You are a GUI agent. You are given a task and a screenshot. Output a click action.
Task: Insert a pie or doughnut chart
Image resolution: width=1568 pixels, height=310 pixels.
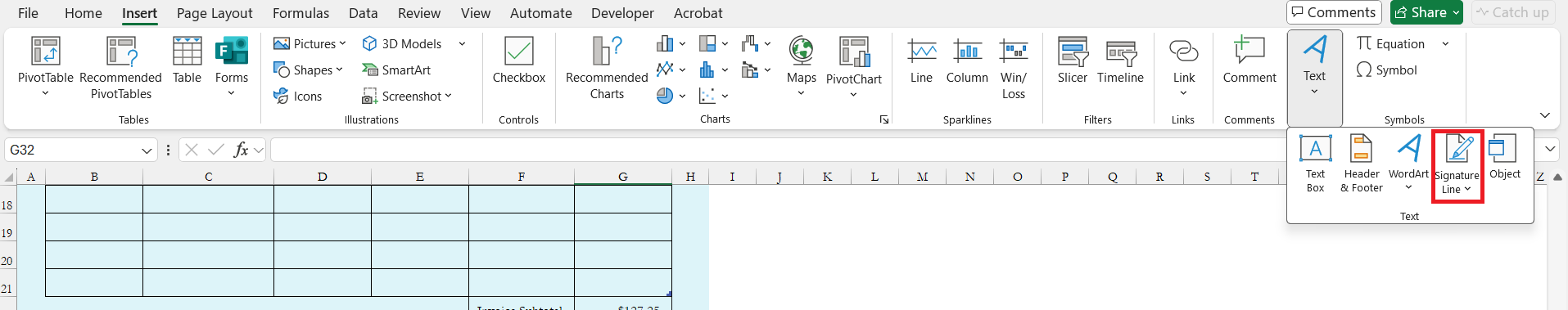pyautogui.click(x=671, y=97)
